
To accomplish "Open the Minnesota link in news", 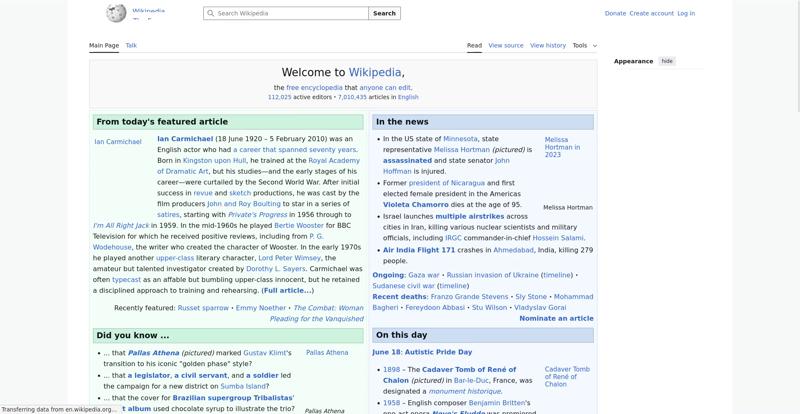I will click(460, 139).
